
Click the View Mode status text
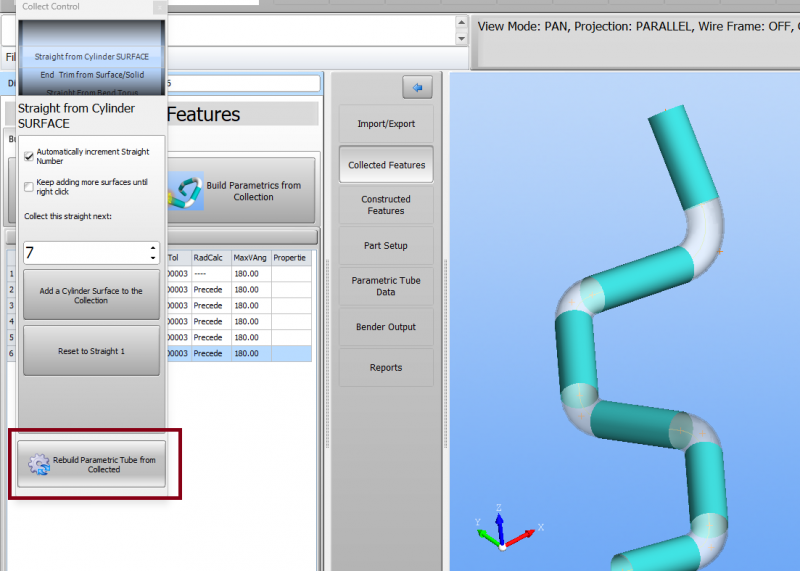tap(638, 27)
